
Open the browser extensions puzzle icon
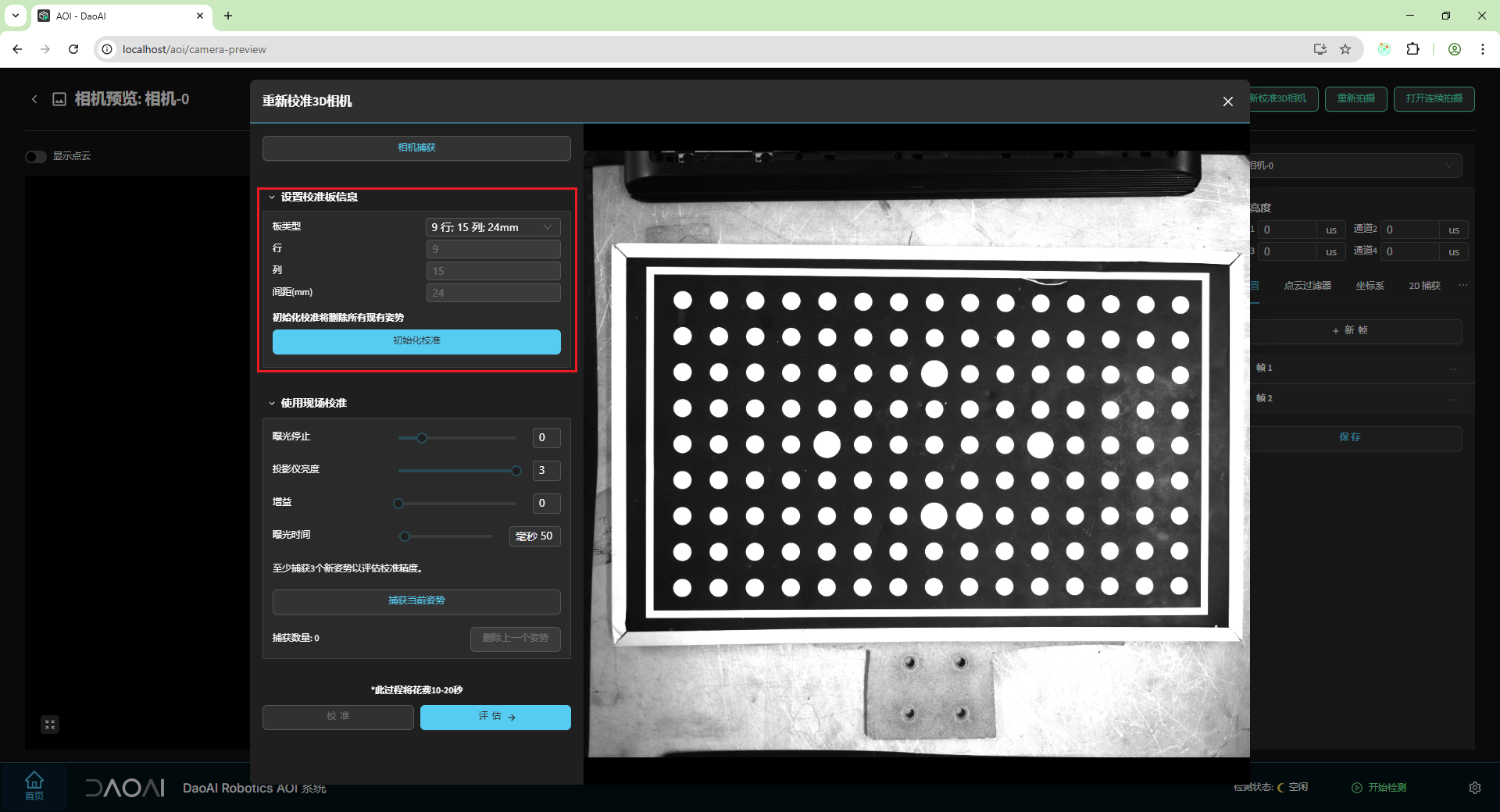(1412, 49)
